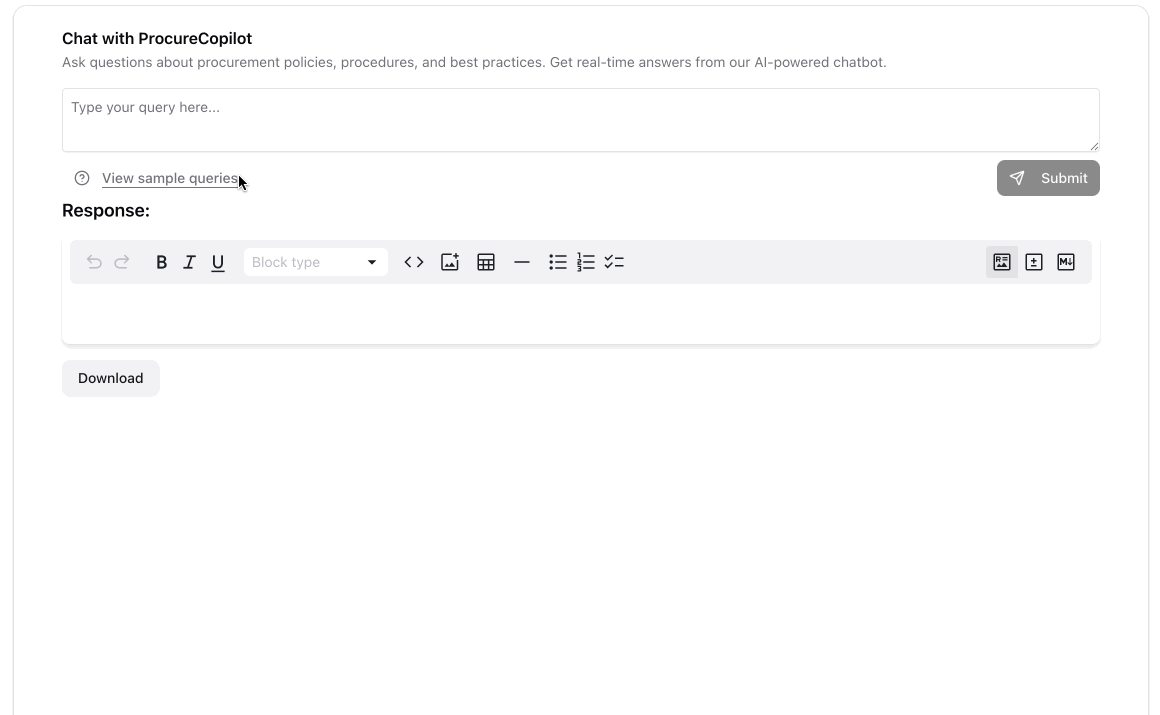Toggle bold formatting

[161, 262]
